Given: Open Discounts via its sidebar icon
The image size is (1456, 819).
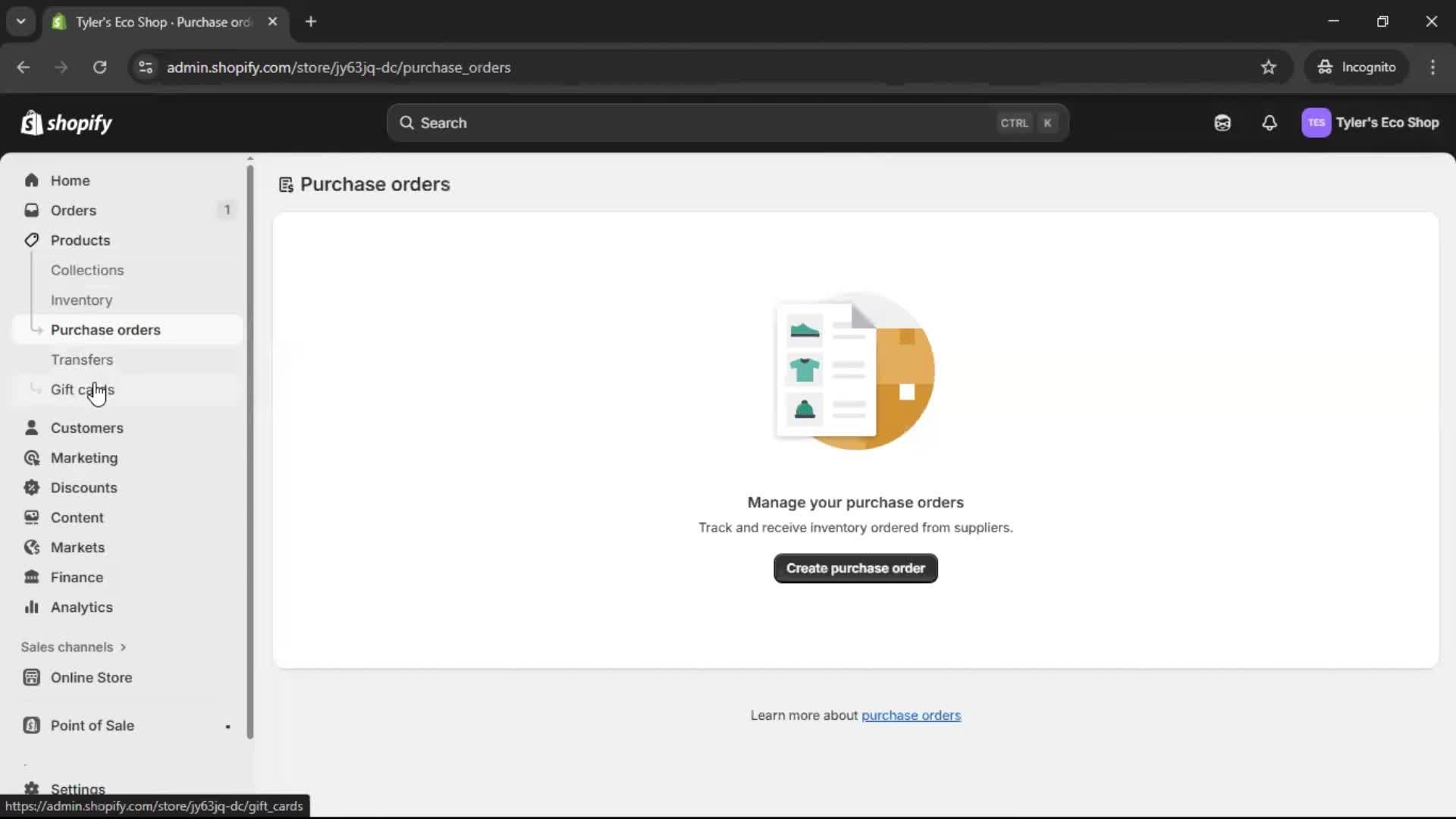Looking at the screenshot, I should [31, 488].
